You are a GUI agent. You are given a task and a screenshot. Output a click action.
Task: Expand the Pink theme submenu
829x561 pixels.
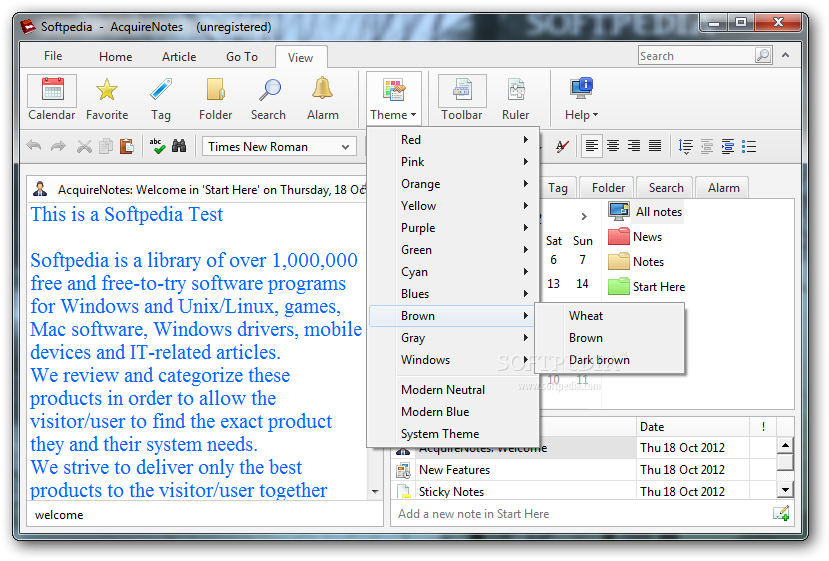(454, 162)
